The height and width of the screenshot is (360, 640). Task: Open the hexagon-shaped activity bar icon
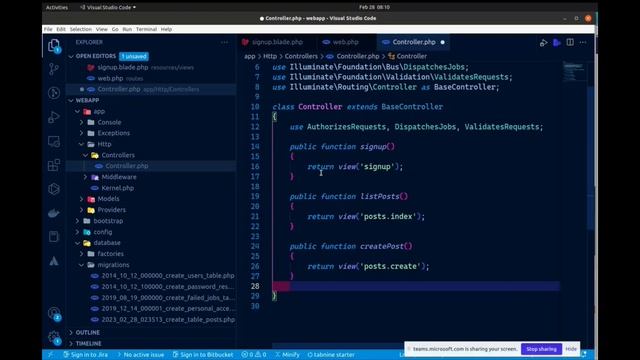pos(54,189)
